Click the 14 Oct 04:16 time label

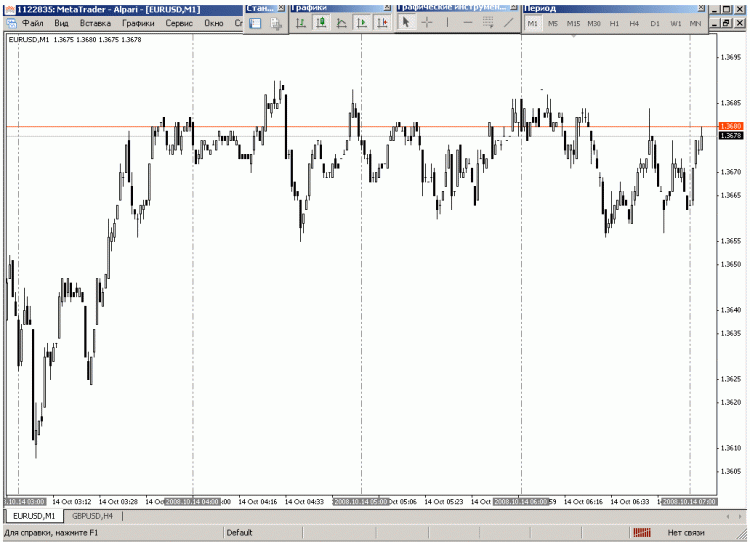(x=258, y=502)
